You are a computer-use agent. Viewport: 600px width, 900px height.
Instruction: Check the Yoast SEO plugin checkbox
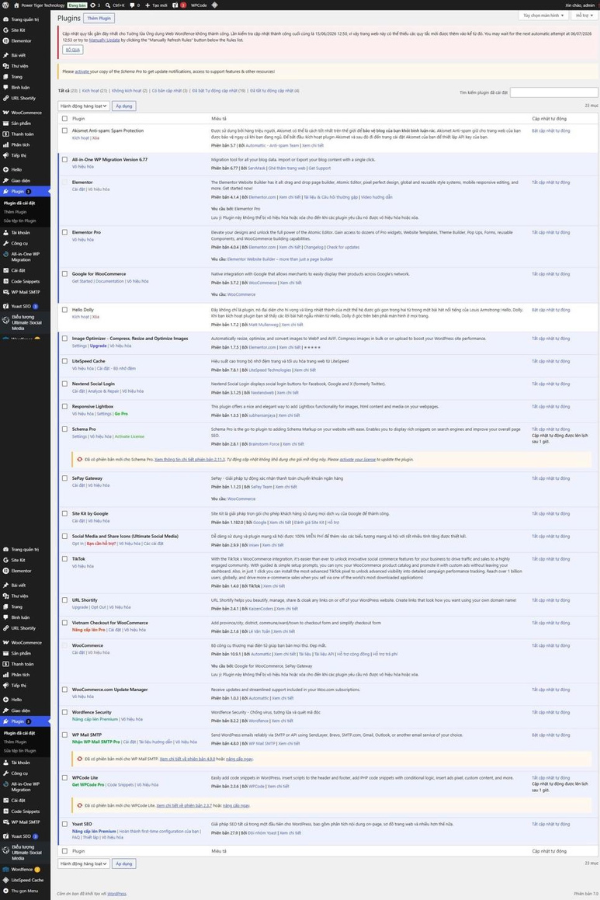tap(65, 824)
